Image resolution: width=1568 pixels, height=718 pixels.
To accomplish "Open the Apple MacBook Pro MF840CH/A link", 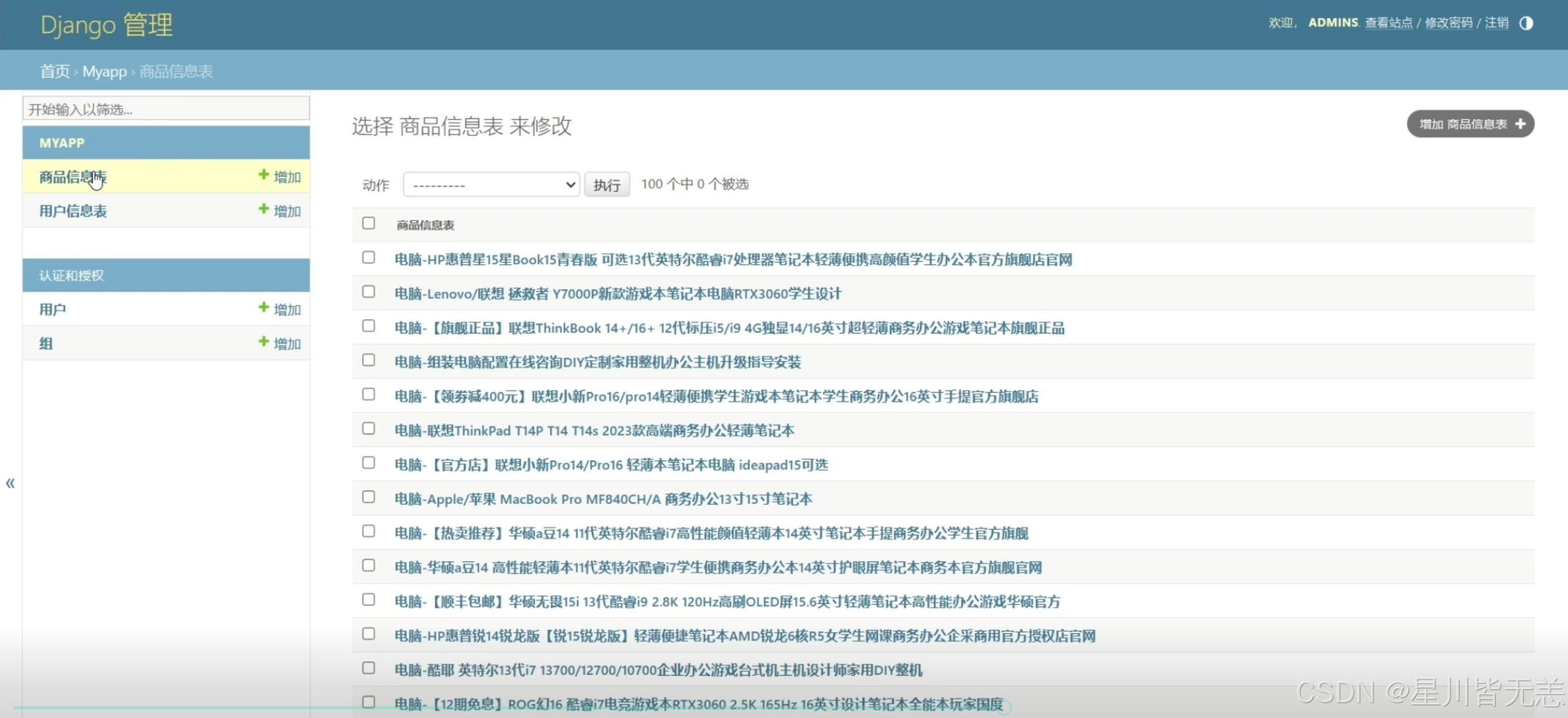I will pyautogui.click(x=603, y=499).
